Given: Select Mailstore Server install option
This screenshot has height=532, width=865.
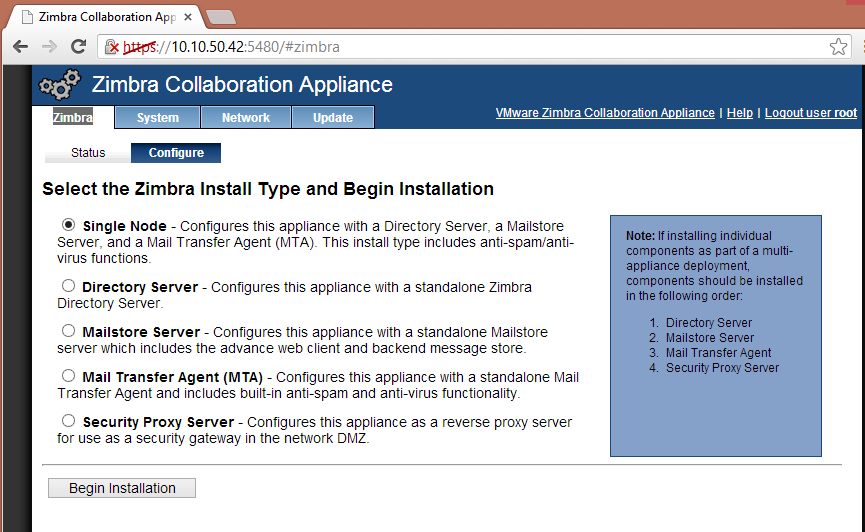Looking at the screenshot, I should [x=68, y=331].
